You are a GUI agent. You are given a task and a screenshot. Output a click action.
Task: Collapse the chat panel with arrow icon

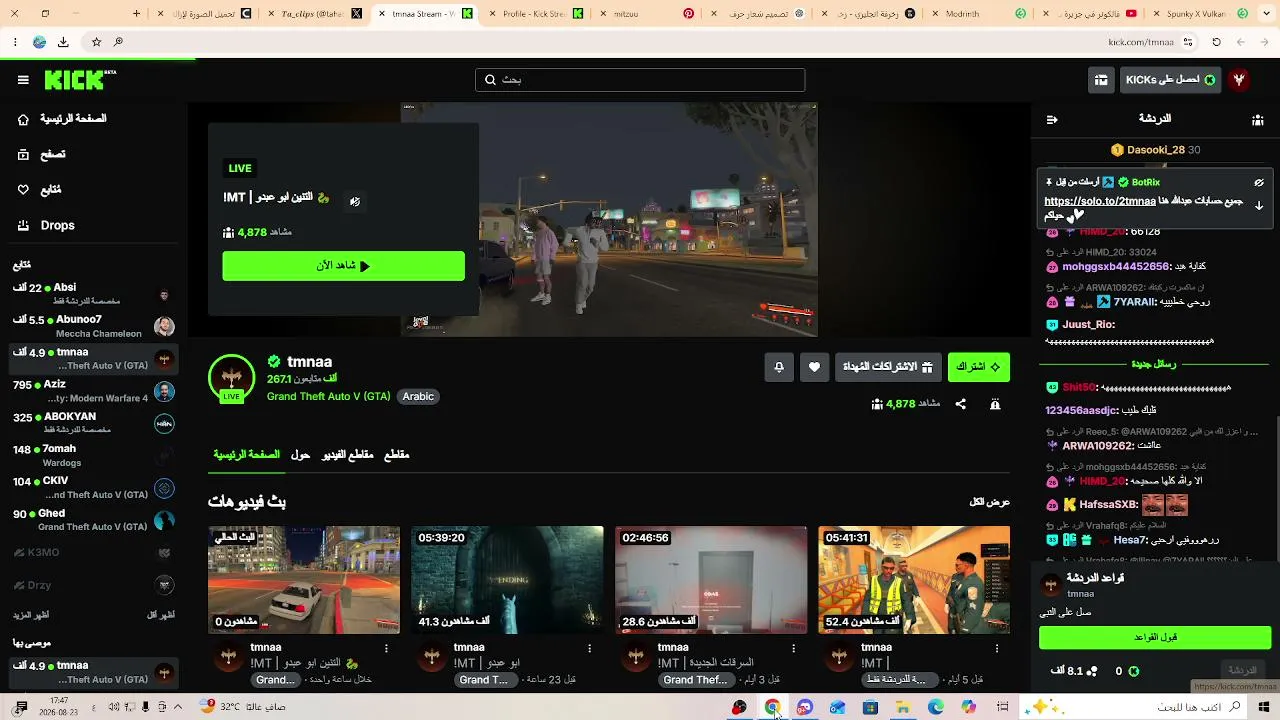coord(1052,119)
